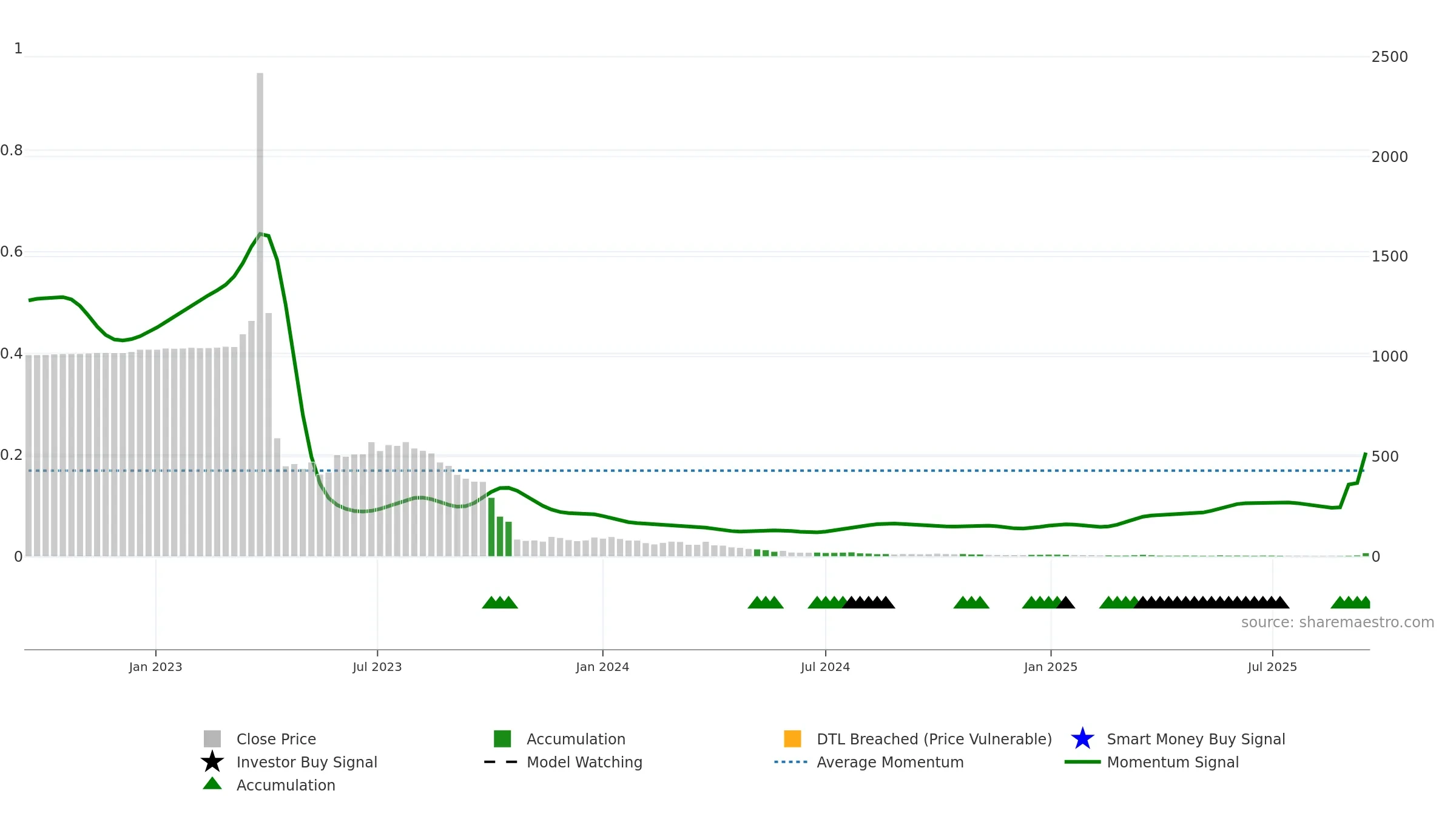1456x819 pixels.
Task: Click the gray Close Price legend swatch
Action: click(x=212, y=738)
